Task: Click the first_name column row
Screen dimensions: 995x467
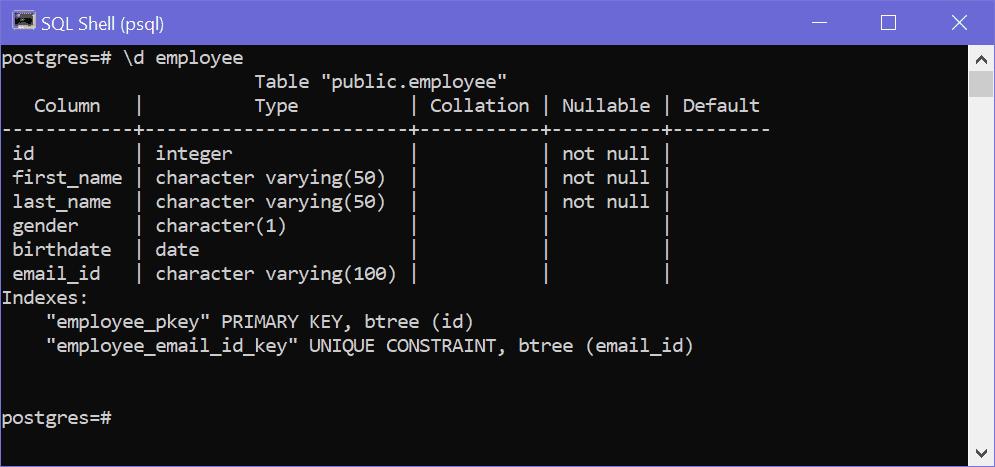Action: click(67, 178)
